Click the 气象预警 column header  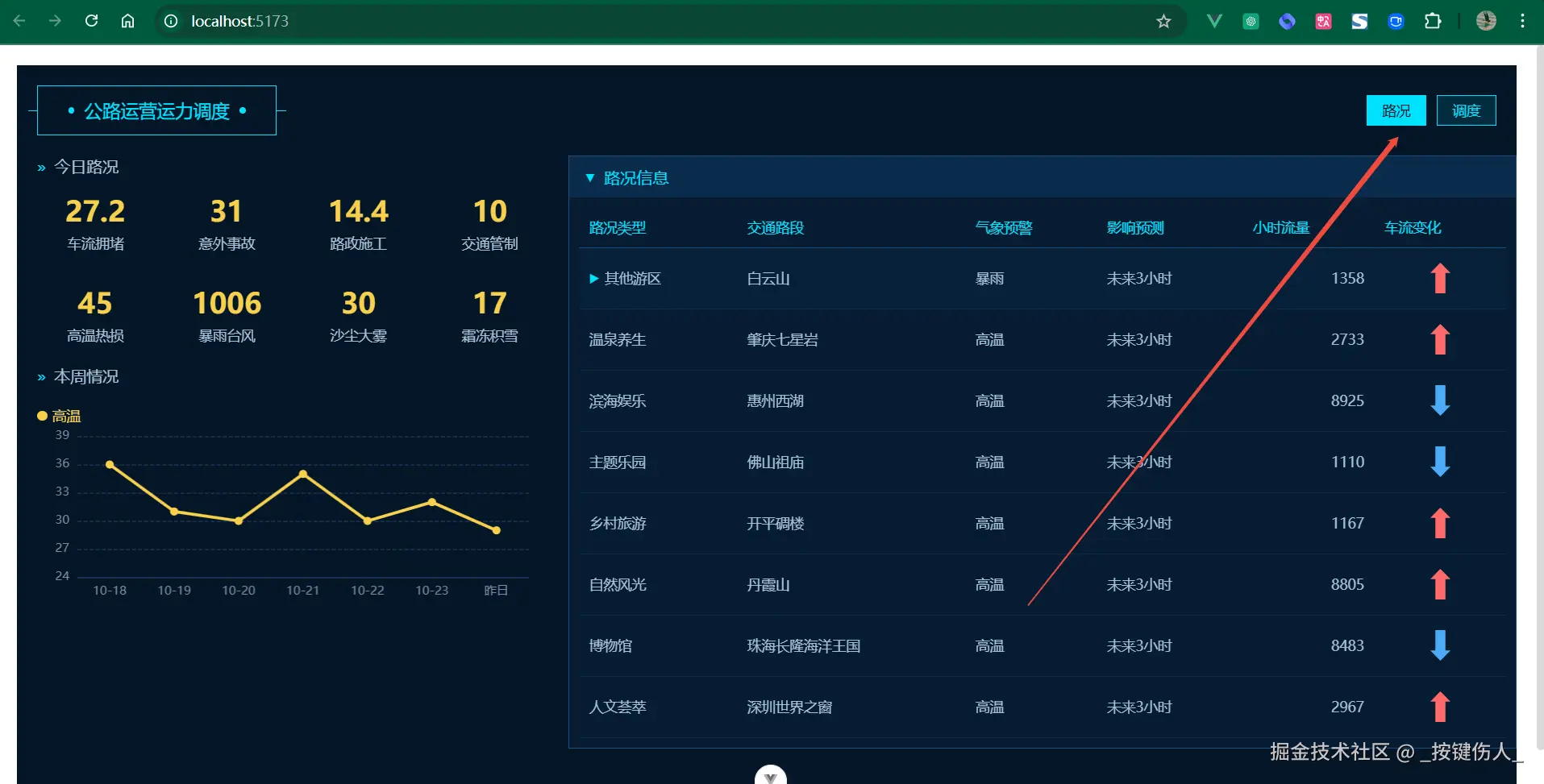click(x=1004, y=228)
